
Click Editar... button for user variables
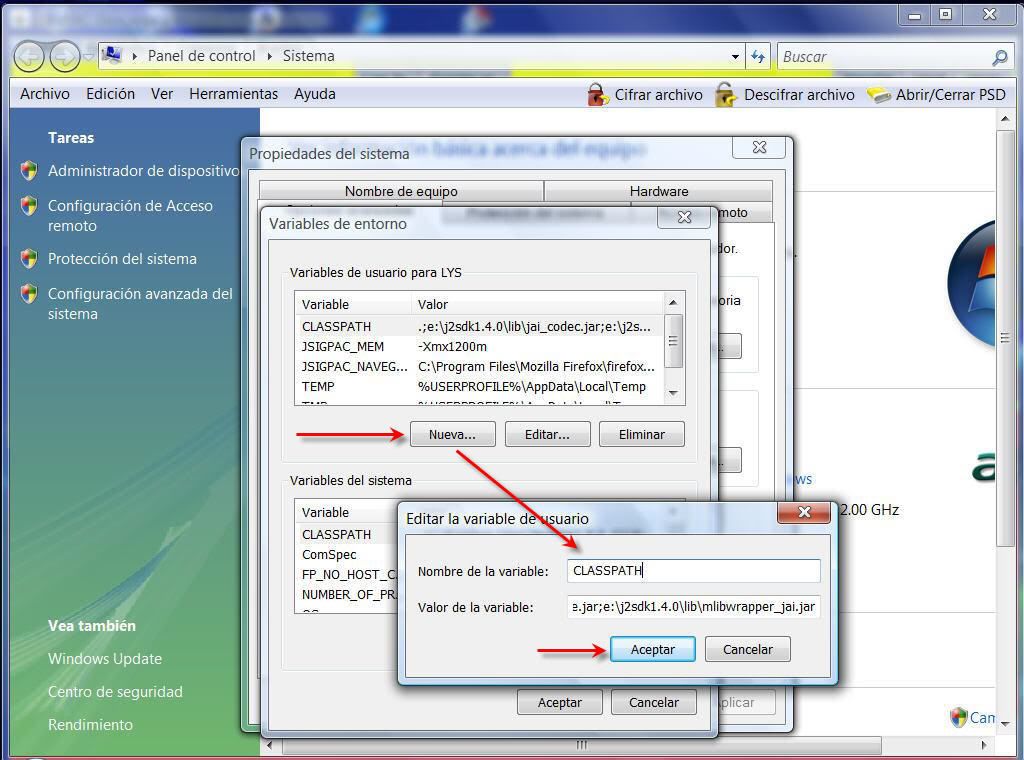547,434
